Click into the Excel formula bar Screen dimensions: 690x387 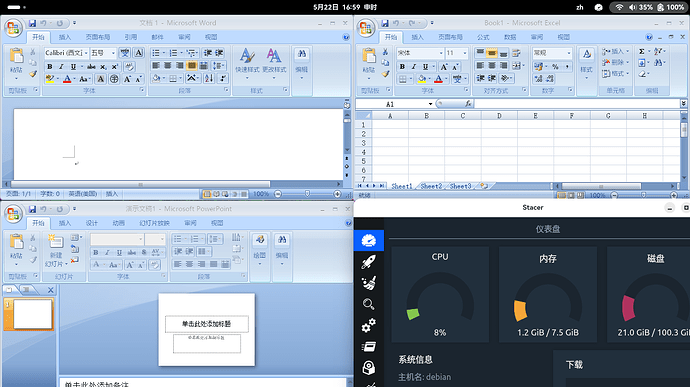click(576, 103)
